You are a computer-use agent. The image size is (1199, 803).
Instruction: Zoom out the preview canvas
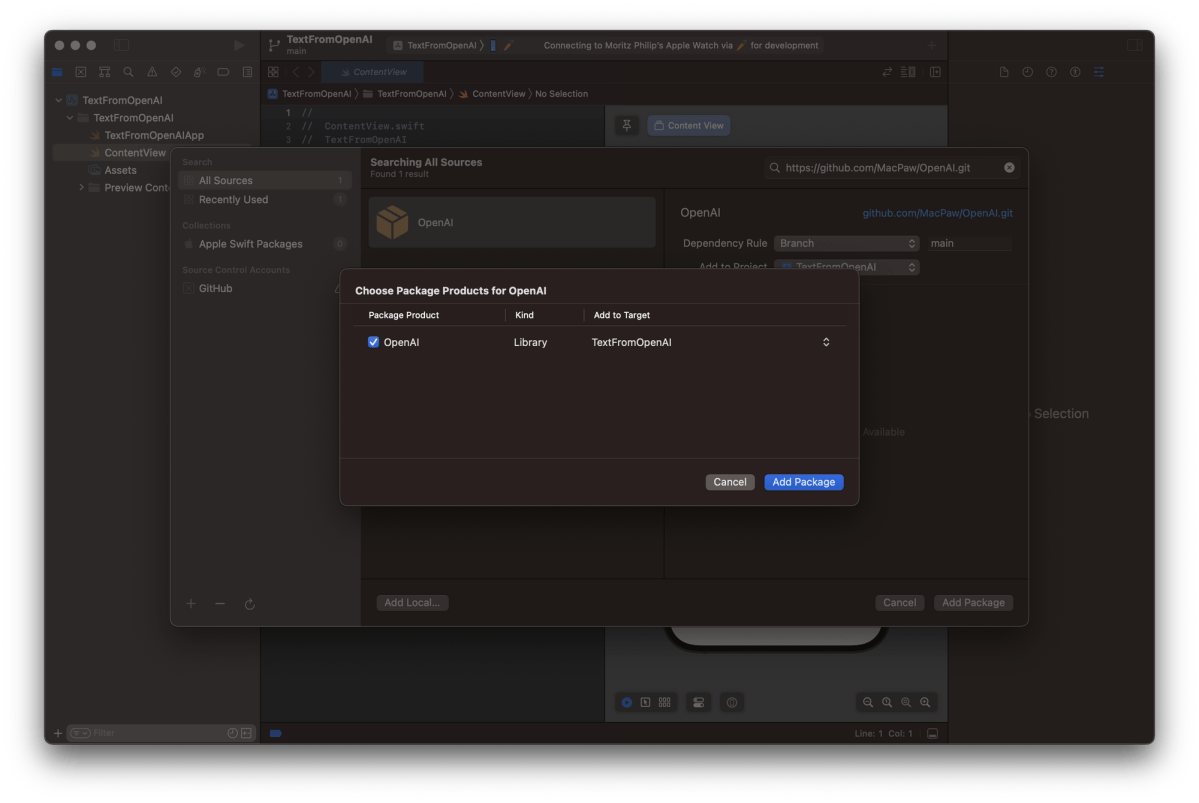868,702
